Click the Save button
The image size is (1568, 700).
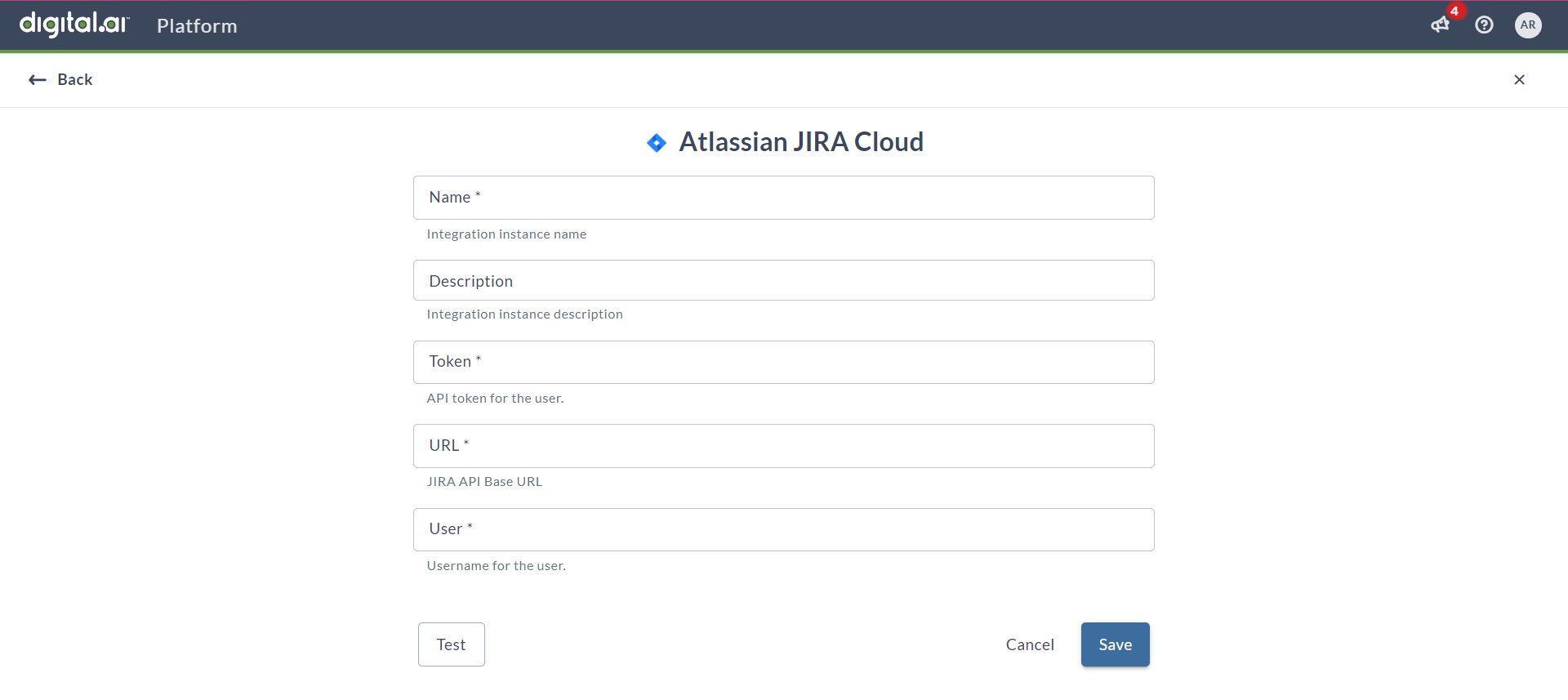coord(1116,644)
